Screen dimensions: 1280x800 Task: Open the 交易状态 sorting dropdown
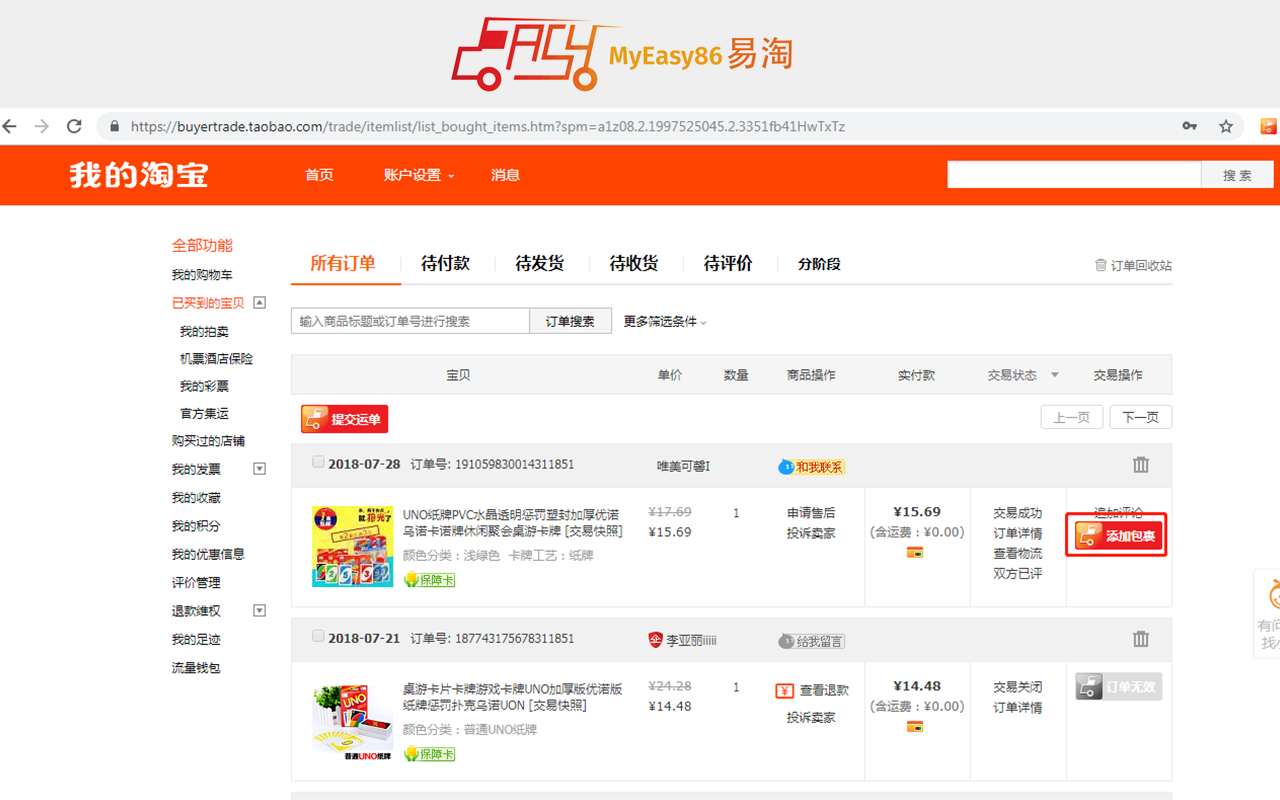tap(1018, 374)
